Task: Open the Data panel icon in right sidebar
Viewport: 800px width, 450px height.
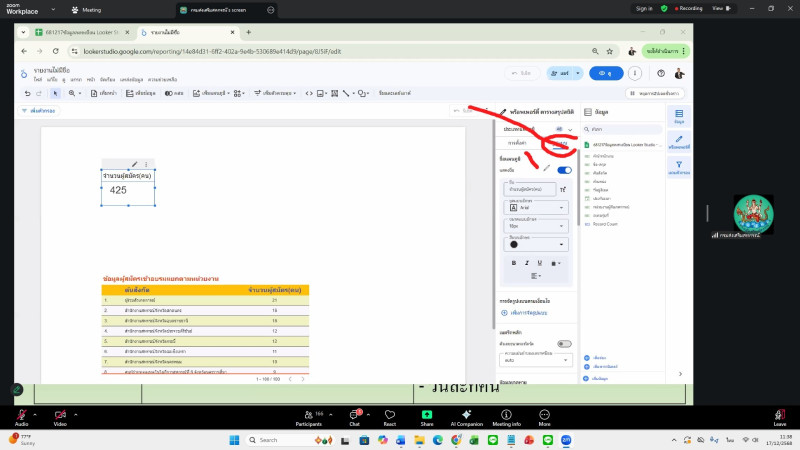Action: [x=679, y=119]
